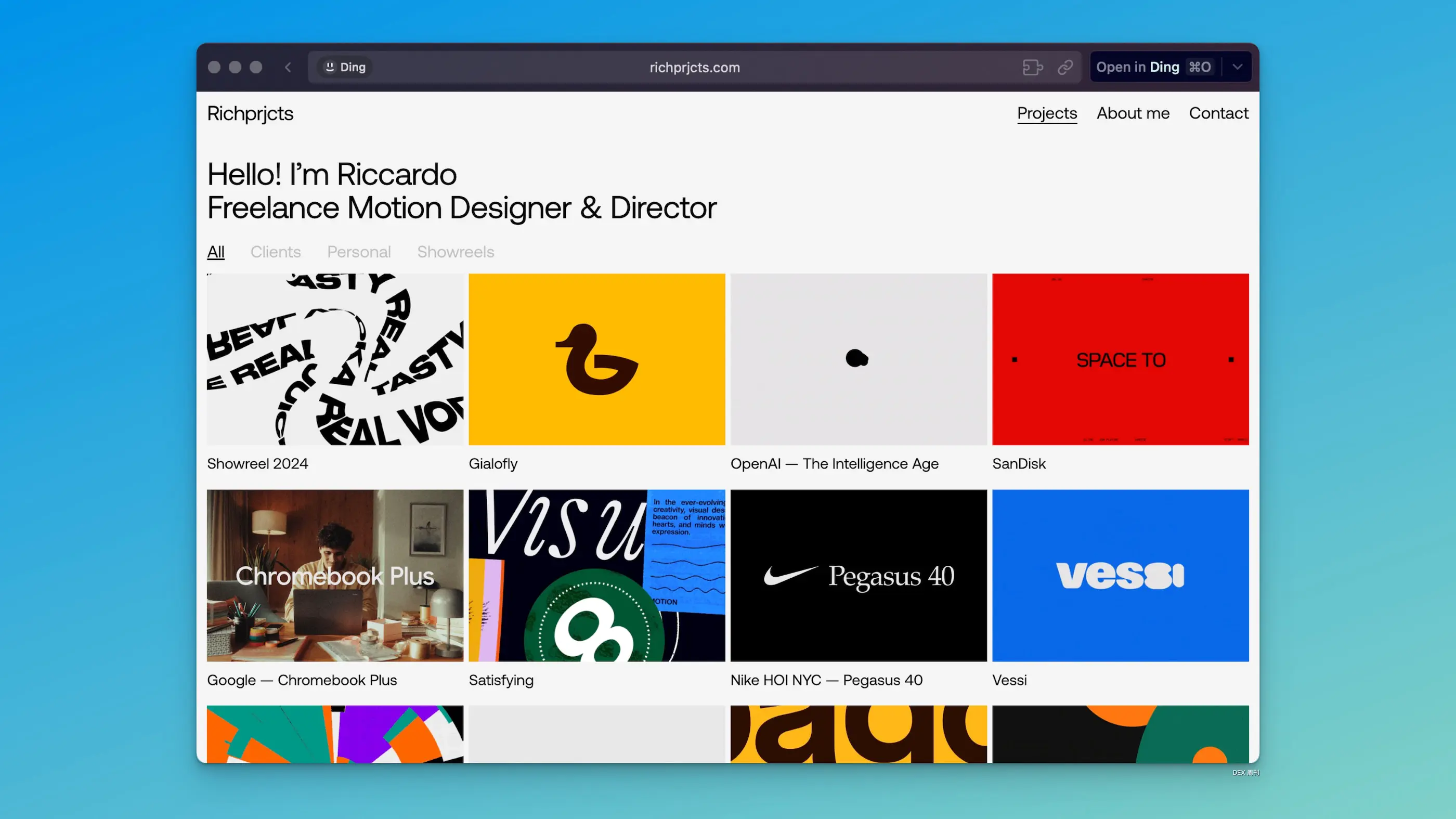Open the dark orange-green shapes thumbnail

click(1120, 734)
